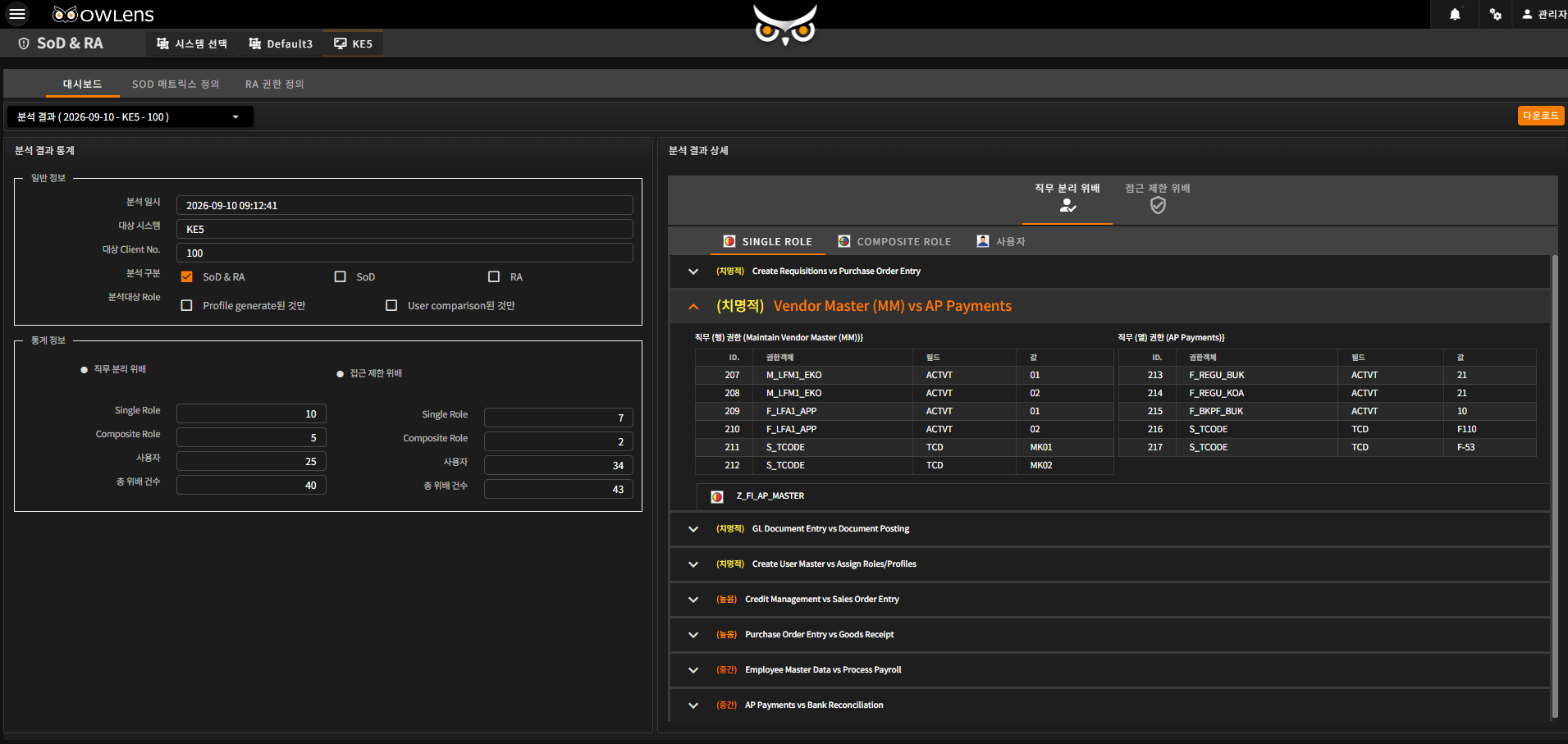Screen dimensions: 1568x744
Task: Click the Default3 system icon
Action: pos(254,43)
